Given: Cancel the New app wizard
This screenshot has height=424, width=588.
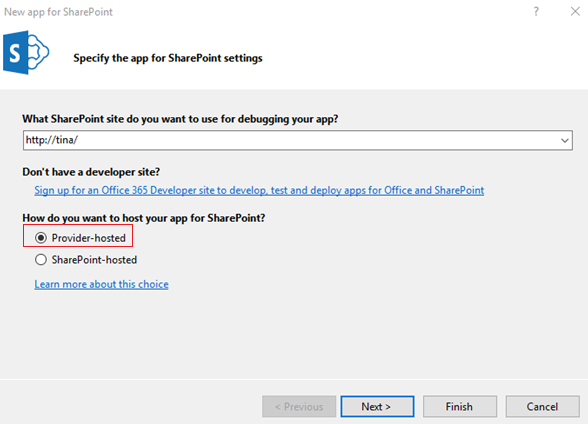Looking at the screenshot, I should (542, 406).
